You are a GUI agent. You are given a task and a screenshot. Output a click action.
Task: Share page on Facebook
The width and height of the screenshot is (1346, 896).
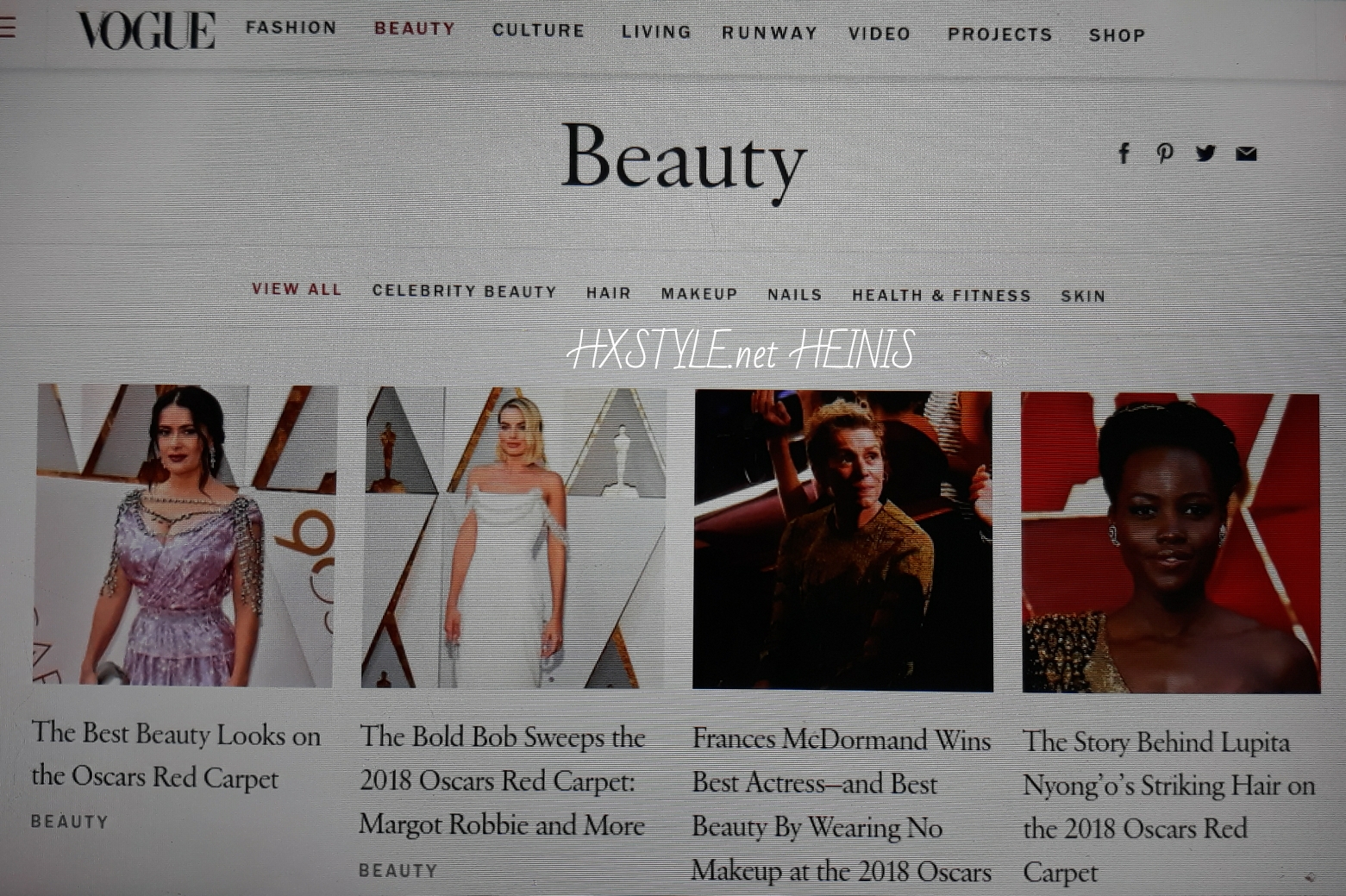coord(1124,154)
